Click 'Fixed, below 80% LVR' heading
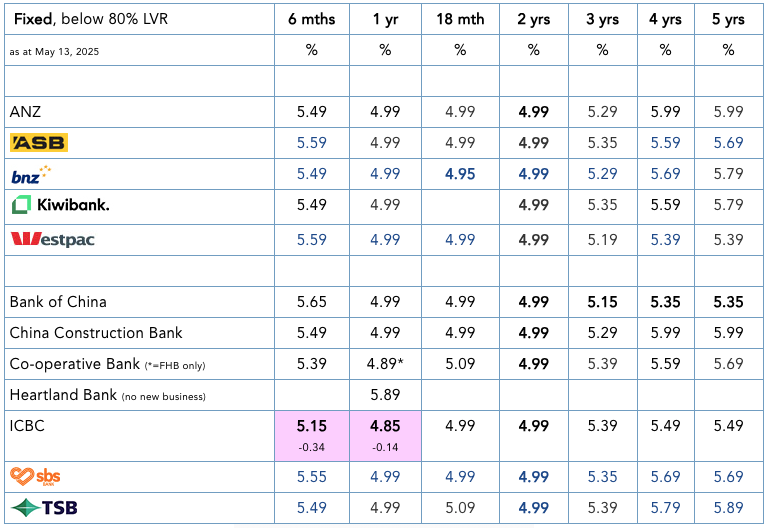This screenshot has height=528, width=769. coord(91,19)
